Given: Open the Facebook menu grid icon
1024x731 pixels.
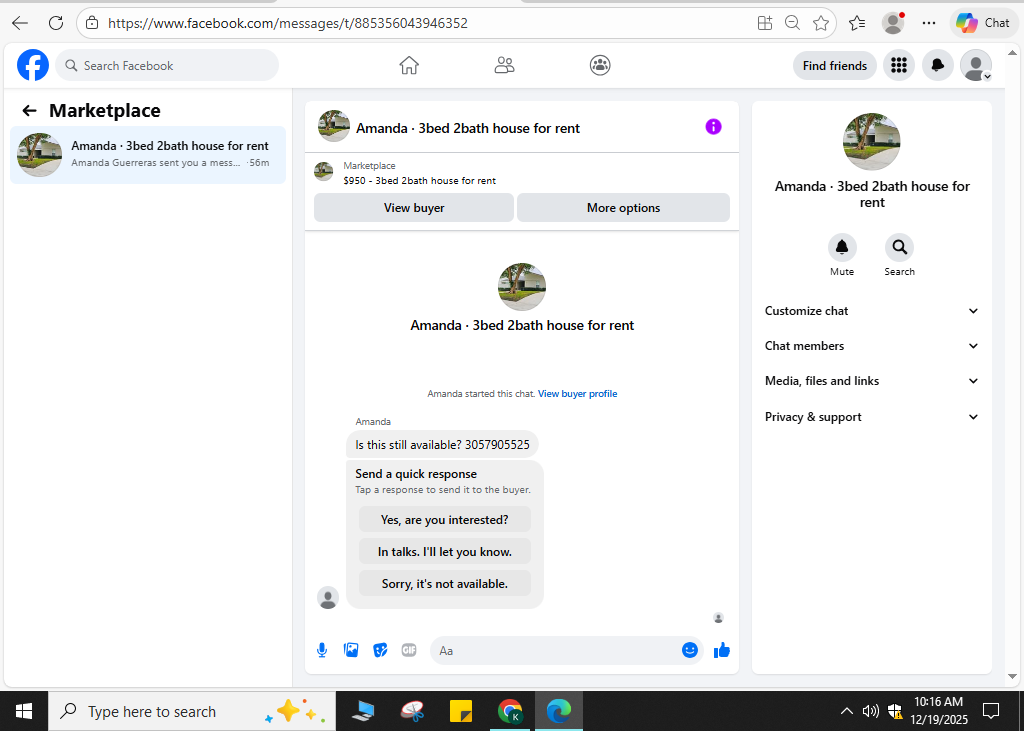Looking at the screenshot, I should (899, 65).
